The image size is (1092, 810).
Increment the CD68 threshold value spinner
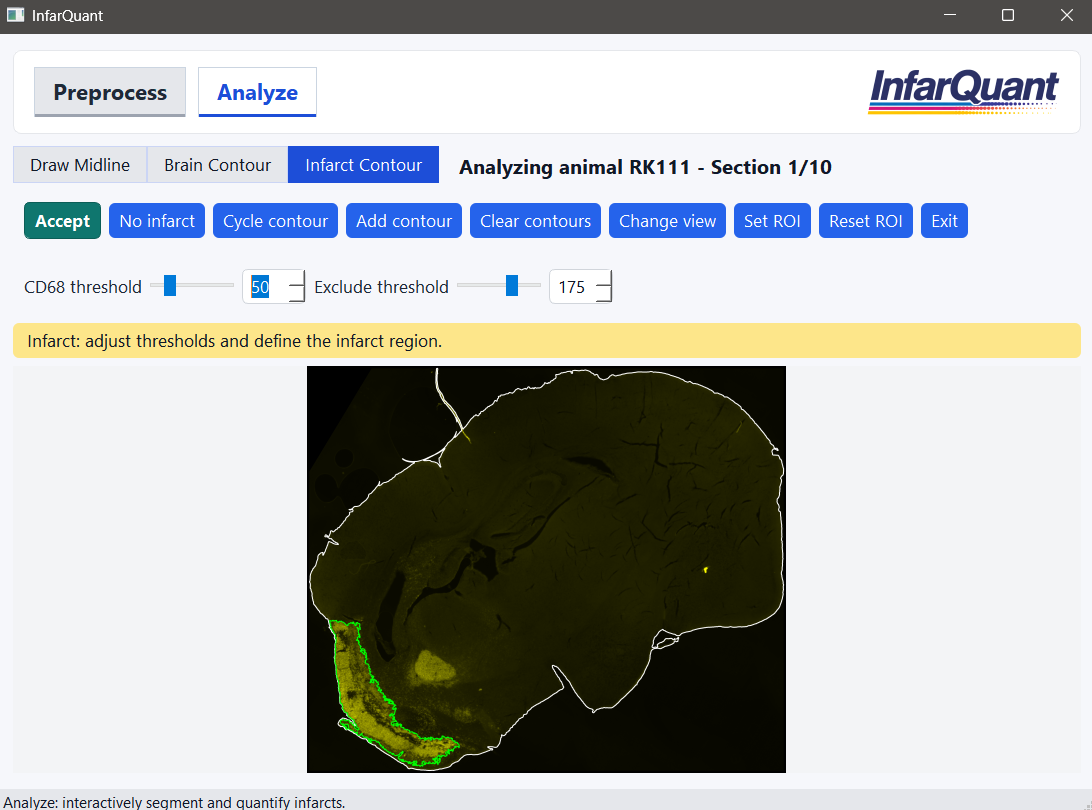pyautogui.click(x=295, y=280)
